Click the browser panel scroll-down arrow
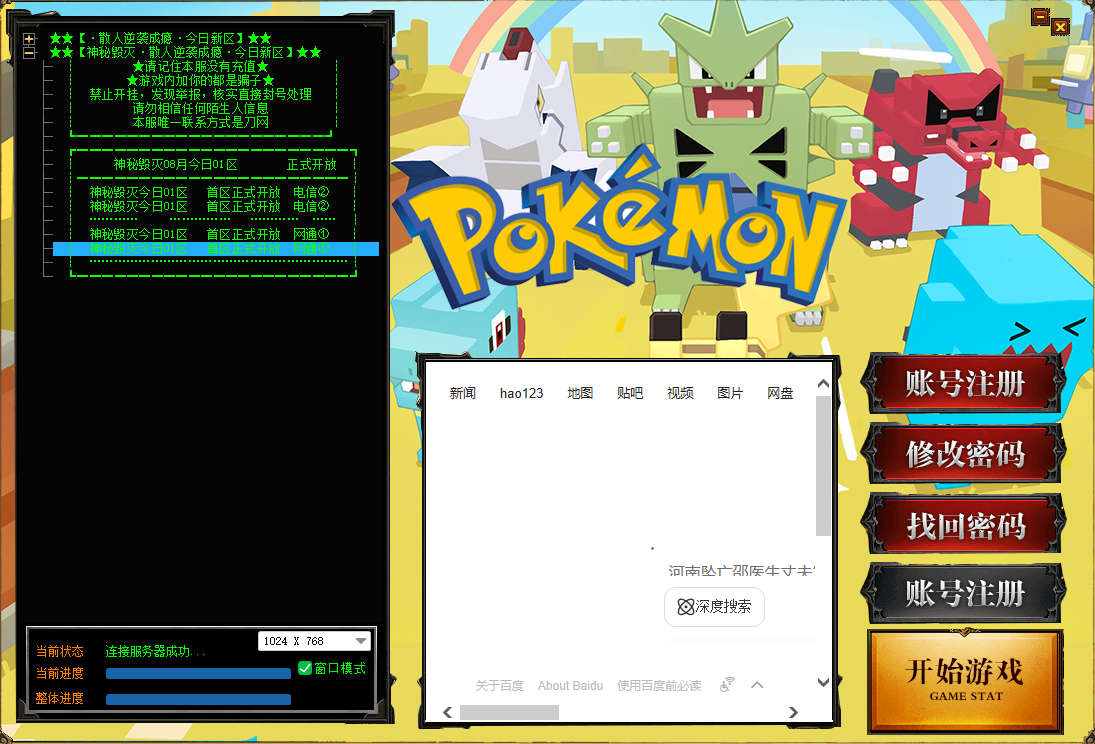This screenshot has height=744, width=1095. [823, 683]
